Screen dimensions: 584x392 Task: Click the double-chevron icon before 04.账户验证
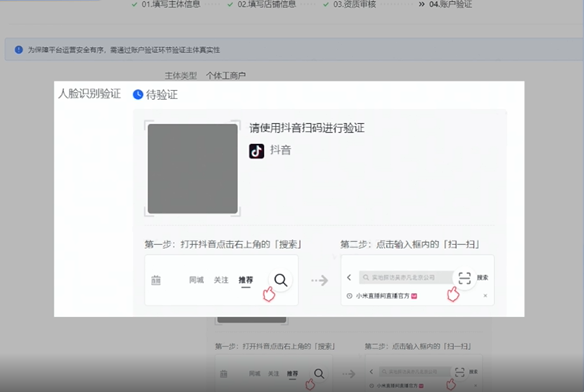pyautogui.click(x=422, y=4)
